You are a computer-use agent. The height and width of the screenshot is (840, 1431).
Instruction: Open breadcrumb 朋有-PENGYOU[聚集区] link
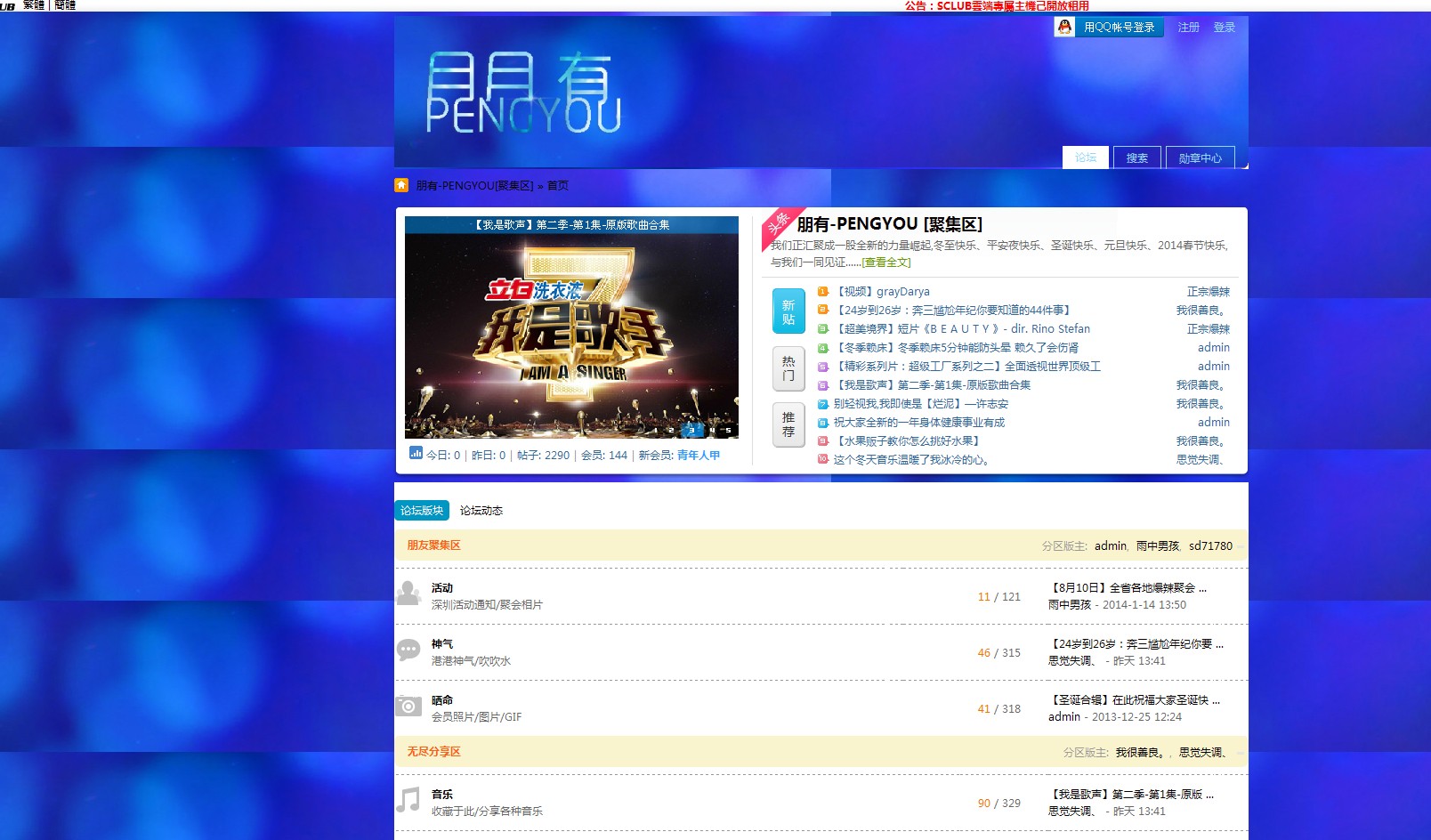tap(474, 185)
